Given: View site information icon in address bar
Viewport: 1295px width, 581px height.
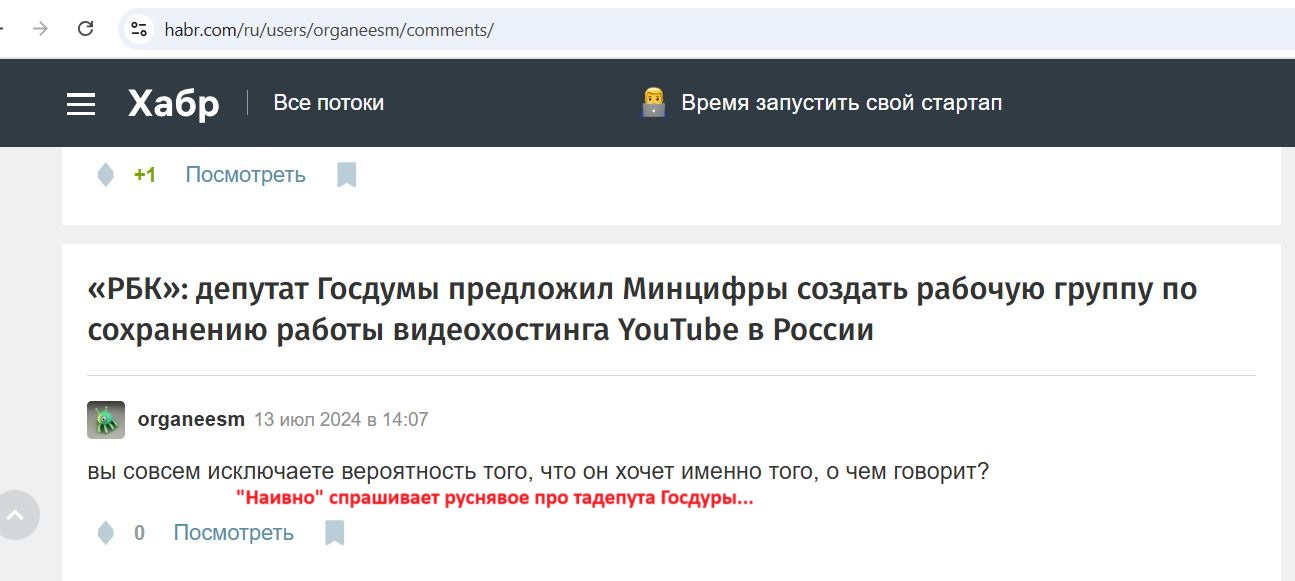Looking at the screenshot, I should click(x=139, y=29).
